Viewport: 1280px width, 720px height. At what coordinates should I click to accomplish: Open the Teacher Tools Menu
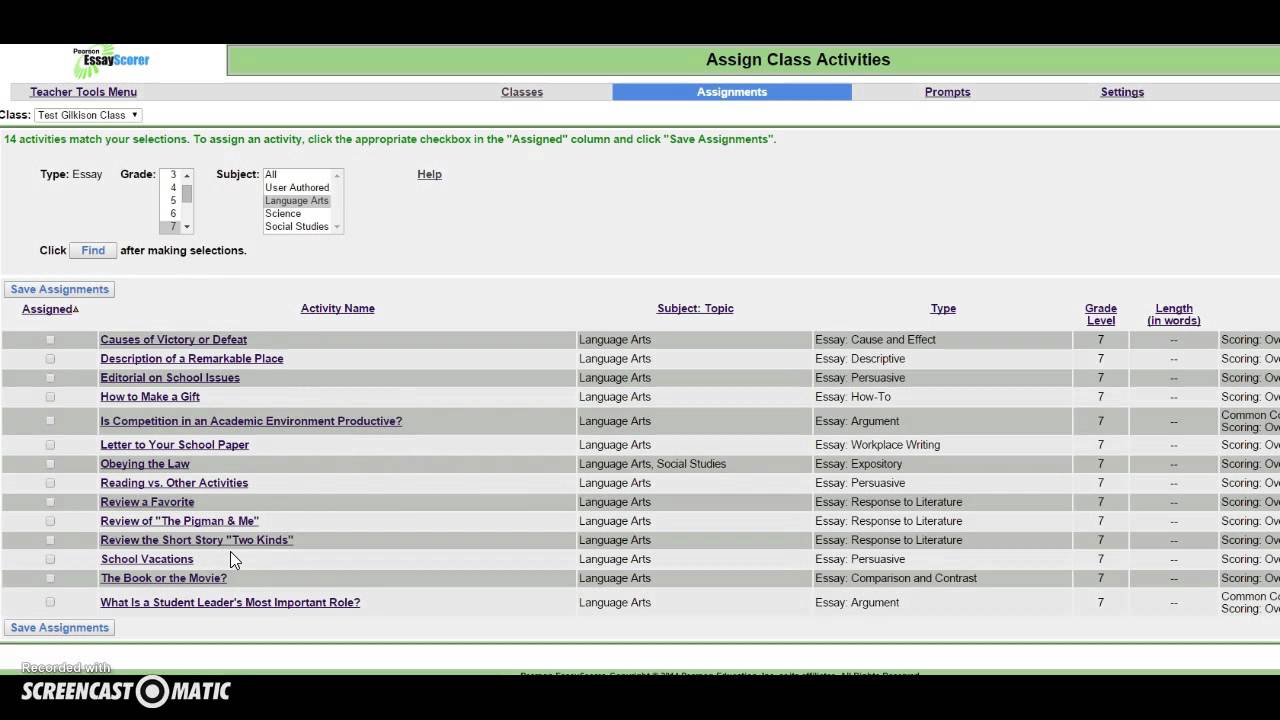click(83, 92)
